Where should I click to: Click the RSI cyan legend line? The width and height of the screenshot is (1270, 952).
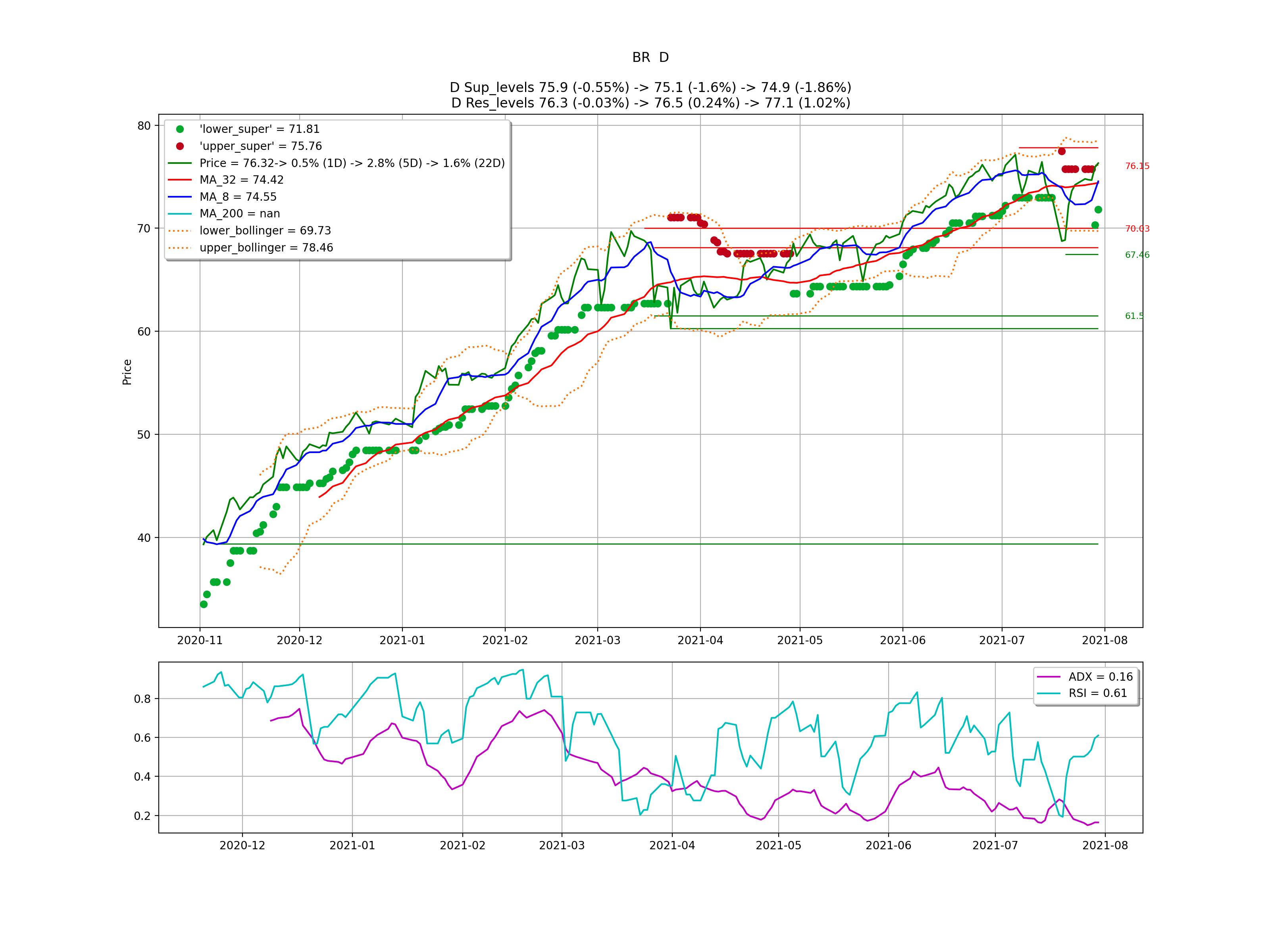coord(1049,693)
